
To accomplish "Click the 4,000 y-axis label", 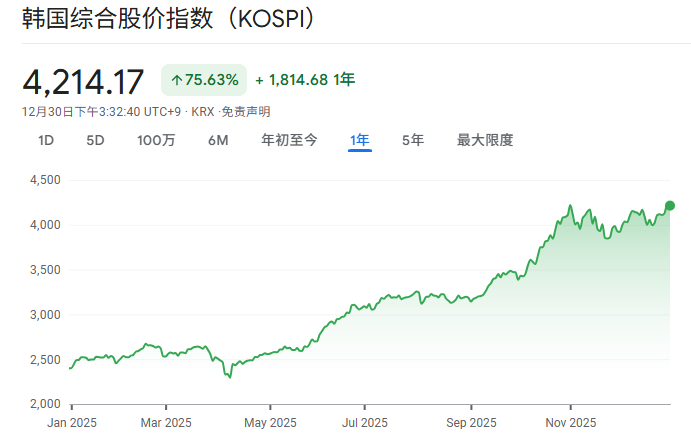I will pyautogui.click(x=45, y=225).
